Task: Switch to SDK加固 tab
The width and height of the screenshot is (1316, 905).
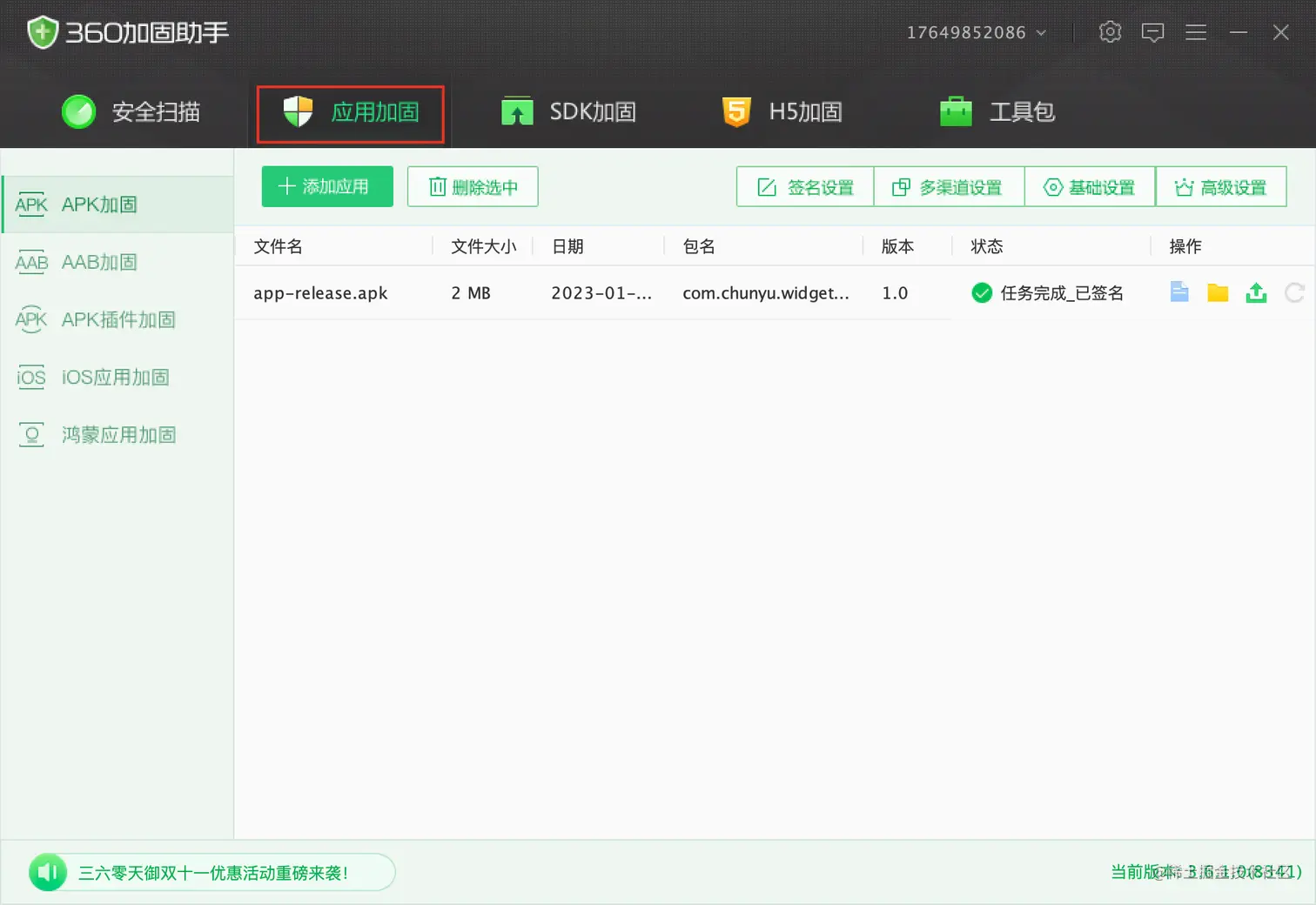Action: pos(568,111)
